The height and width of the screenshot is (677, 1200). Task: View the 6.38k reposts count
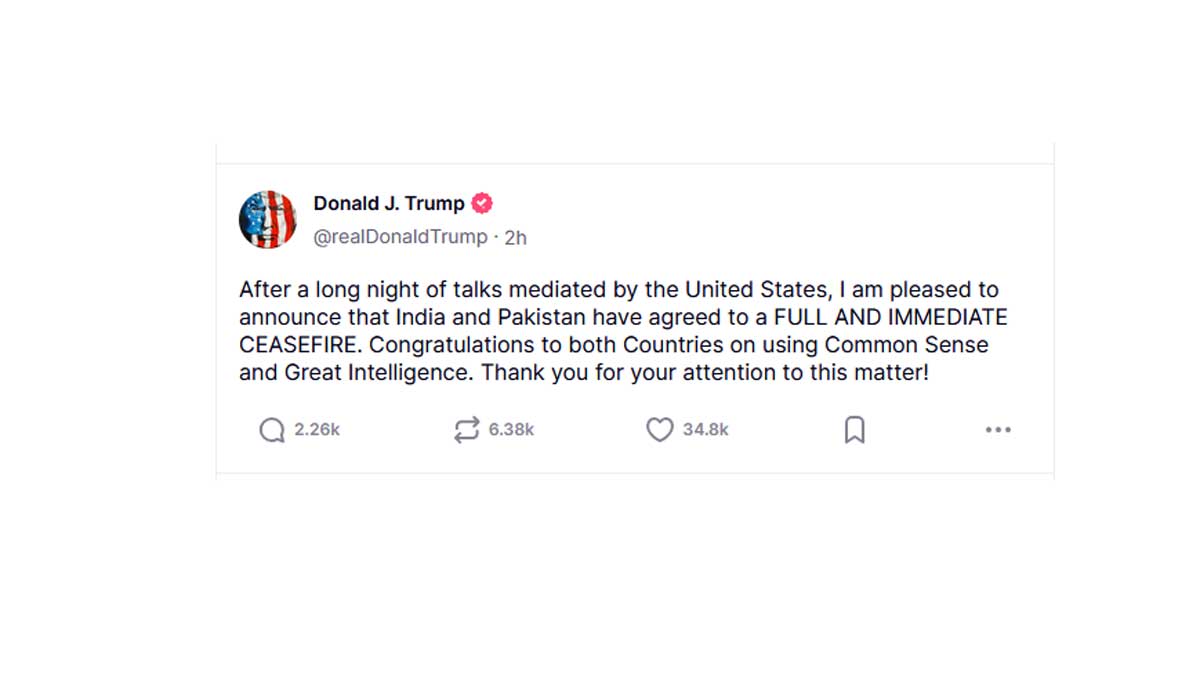pos(511,430)
